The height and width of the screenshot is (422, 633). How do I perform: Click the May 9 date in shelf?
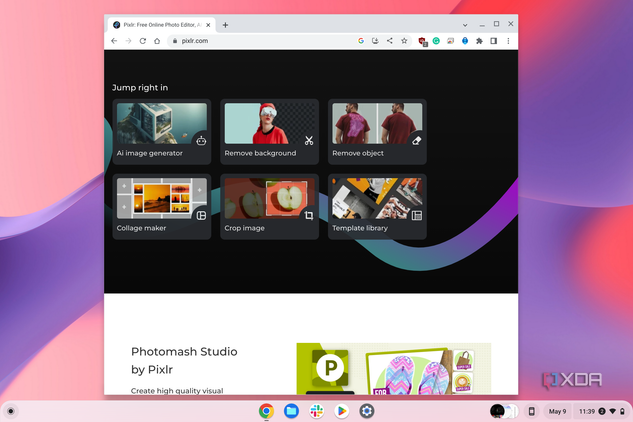[557, 411]
